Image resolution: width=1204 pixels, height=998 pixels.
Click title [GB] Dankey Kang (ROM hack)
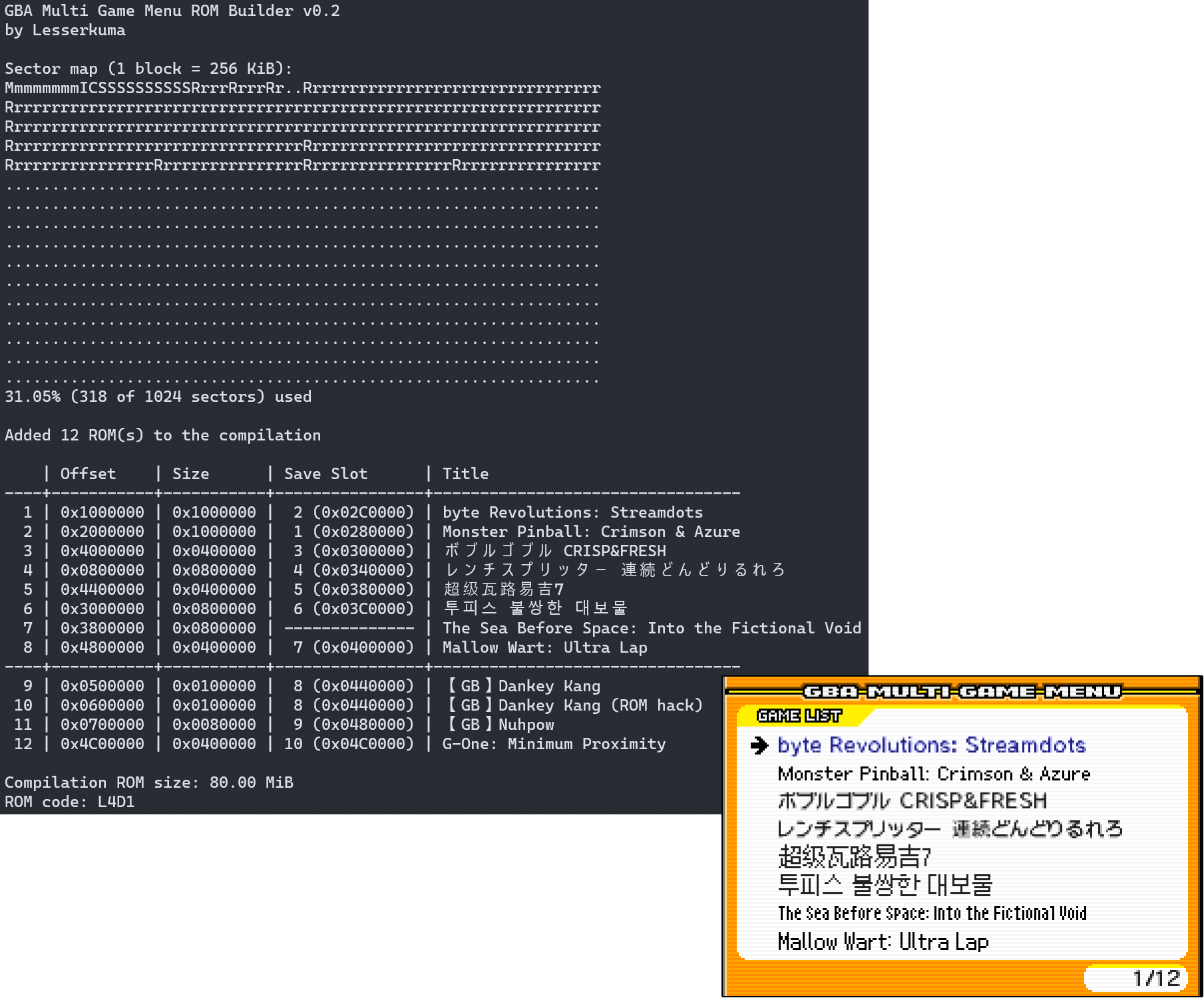click(573, 705)
